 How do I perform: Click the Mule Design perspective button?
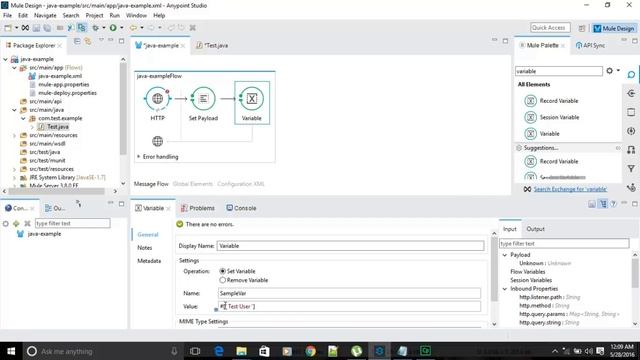pos(615,28)
